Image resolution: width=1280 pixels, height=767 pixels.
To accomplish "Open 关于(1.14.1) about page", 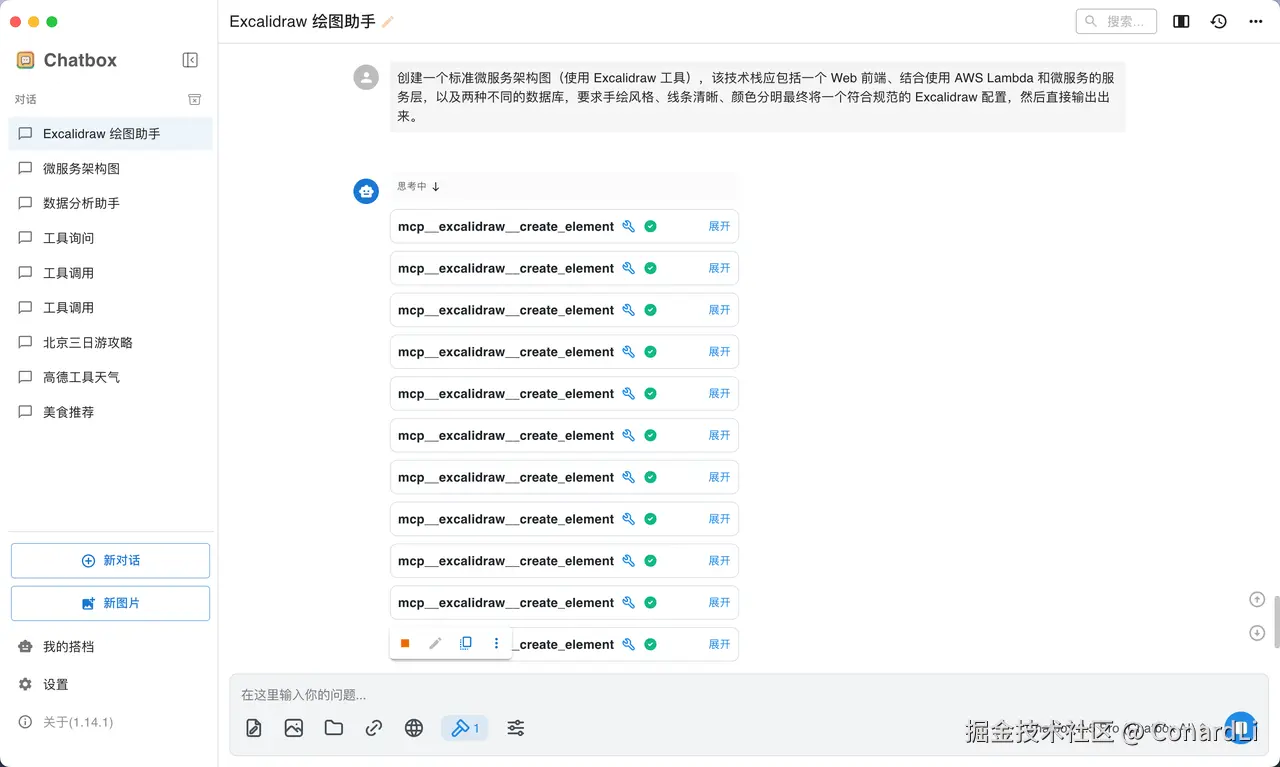I will 110,722.
